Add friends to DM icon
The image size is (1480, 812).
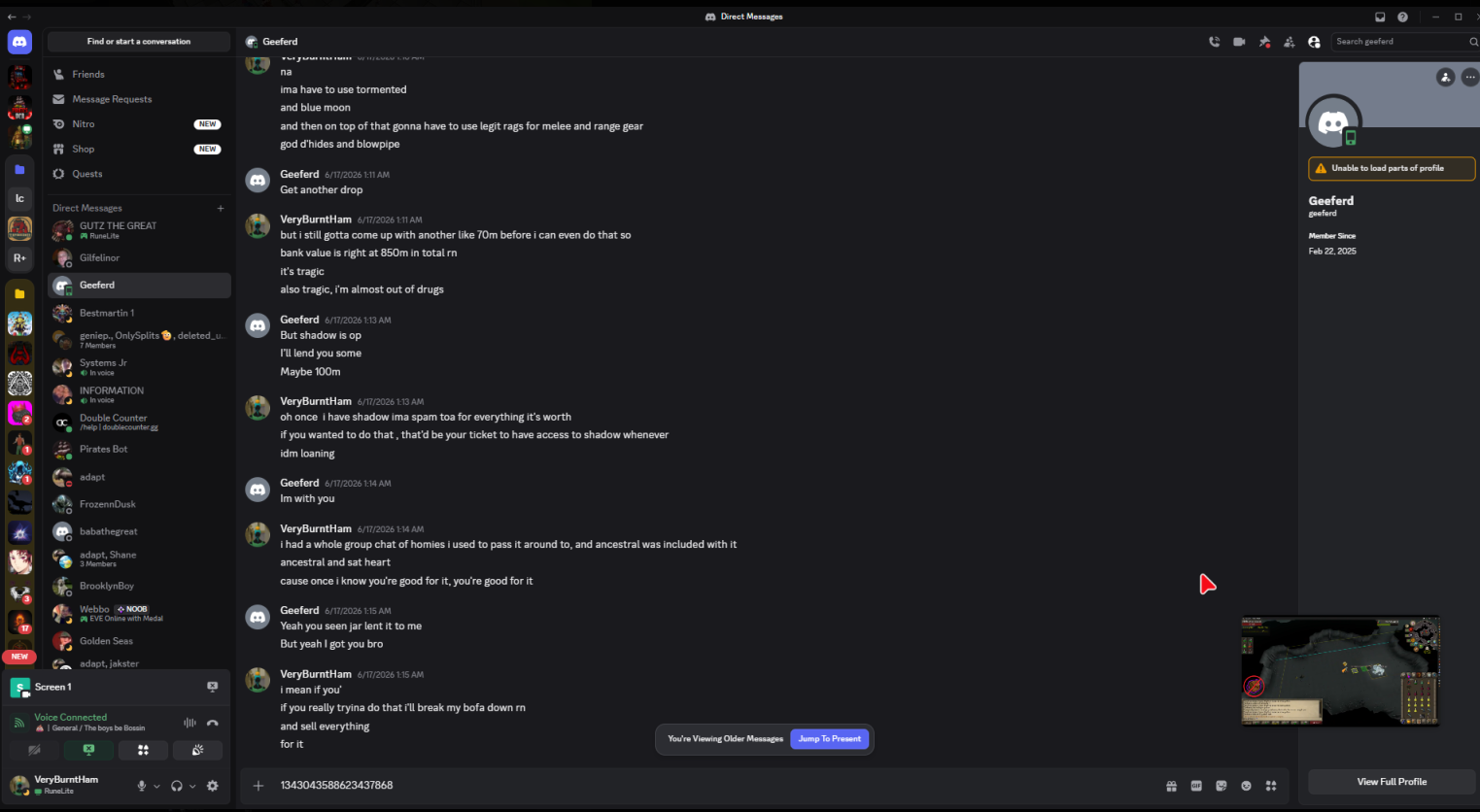[x=1289, y=42]
